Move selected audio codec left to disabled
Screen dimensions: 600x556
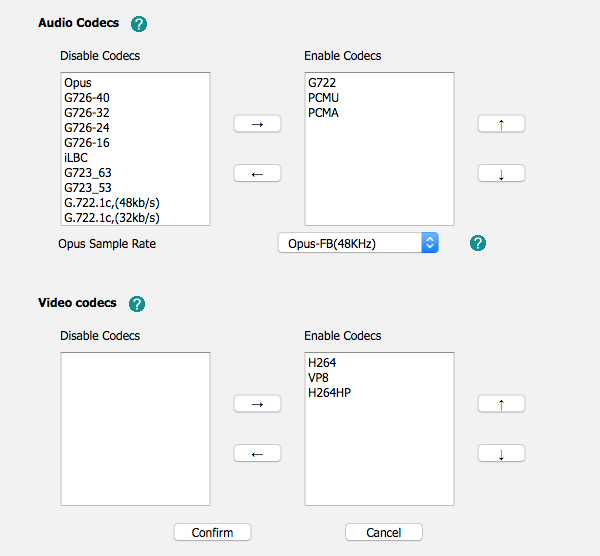click(257, 174)
